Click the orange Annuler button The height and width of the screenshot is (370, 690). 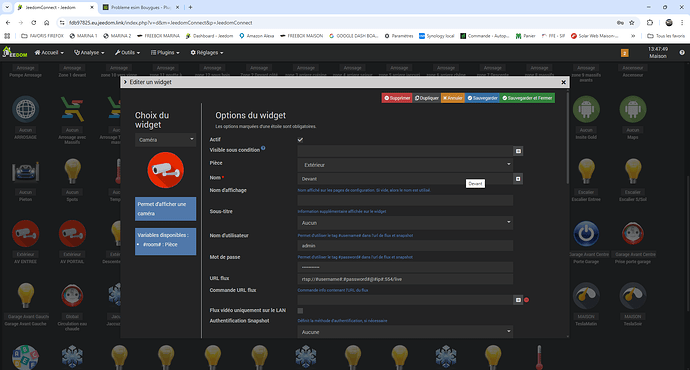[x=452, y=98]
